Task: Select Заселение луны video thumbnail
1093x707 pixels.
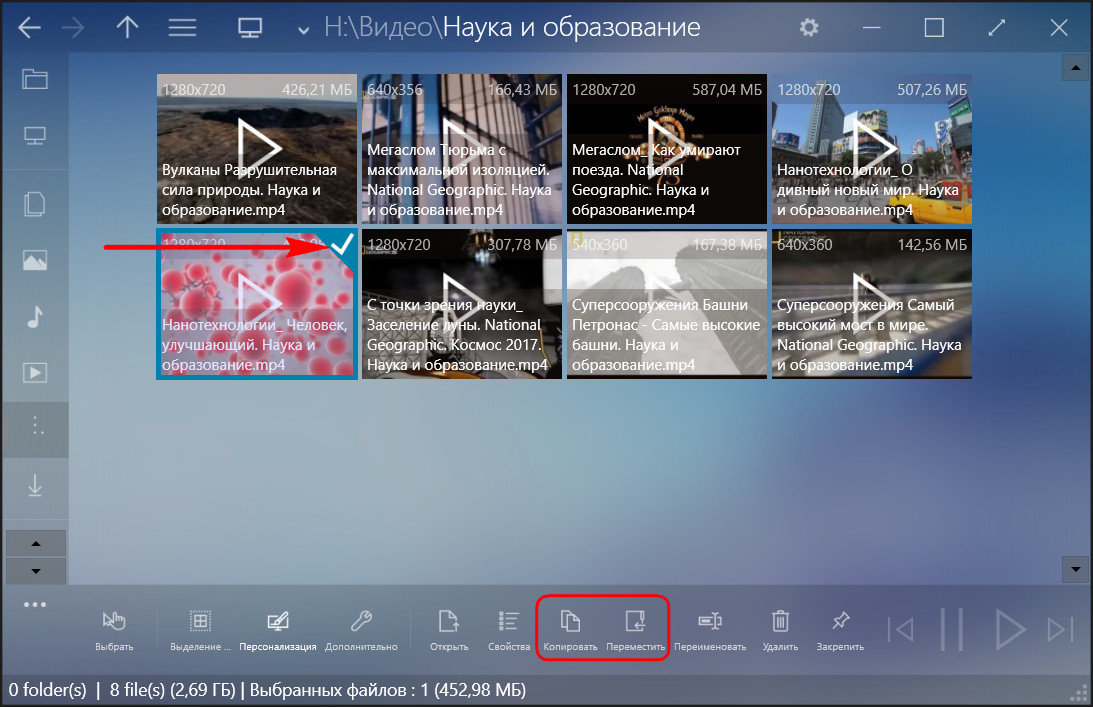Action: pos(461,304)
